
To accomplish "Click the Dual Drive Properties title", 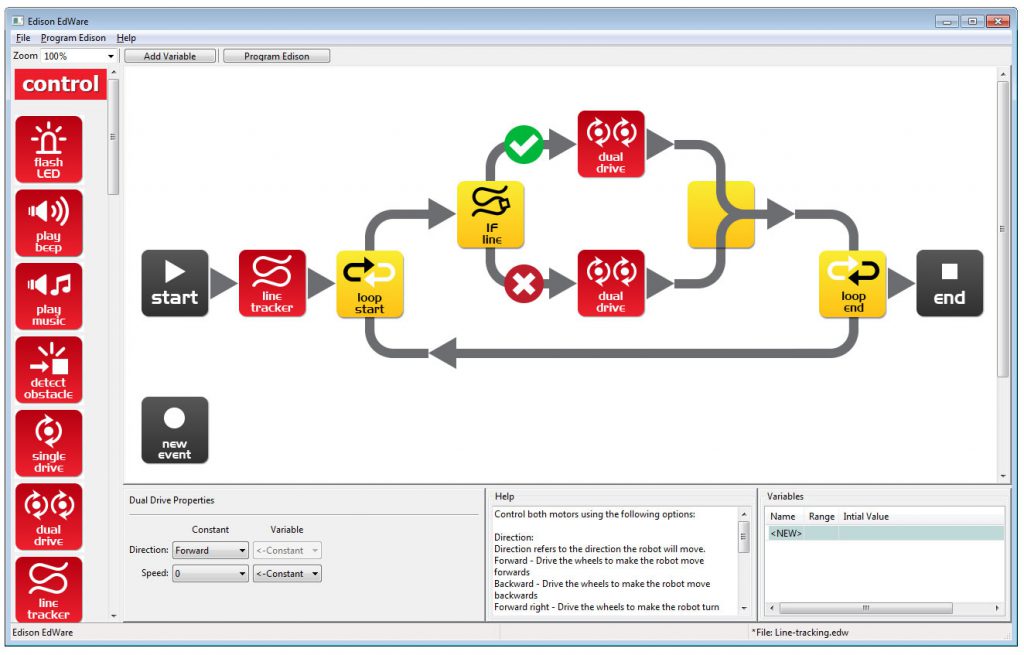I will 172,500.
